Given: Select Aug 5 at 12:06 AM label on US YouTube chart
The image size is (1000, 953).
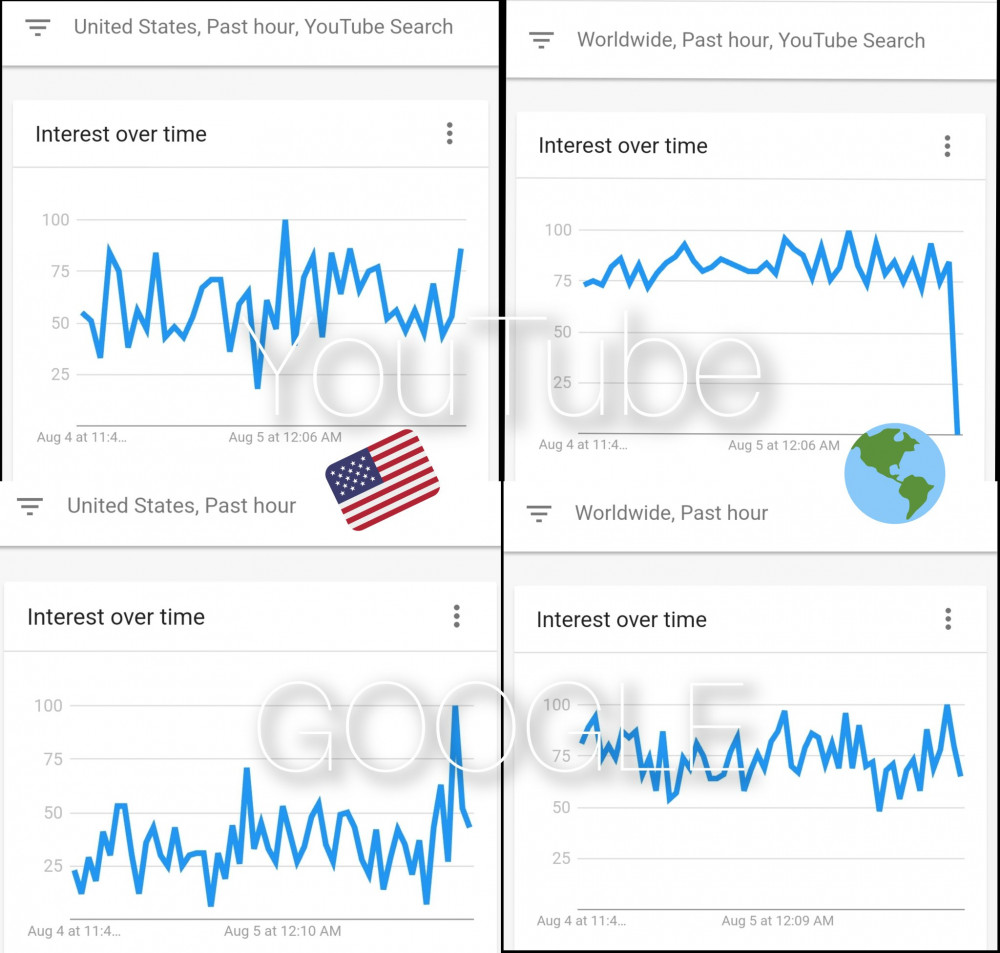Looking at the screenshot, I should click(285, 437).
